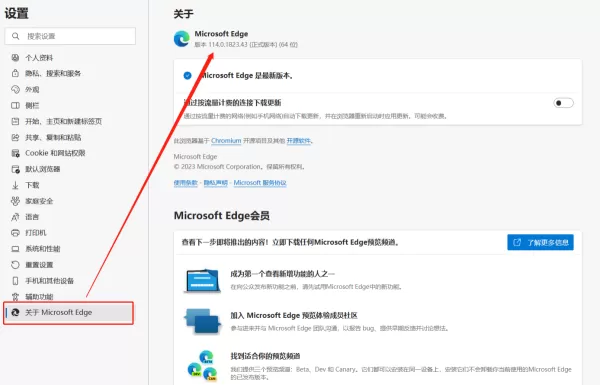Click the 辅助功能 accessibility icon

15,297
